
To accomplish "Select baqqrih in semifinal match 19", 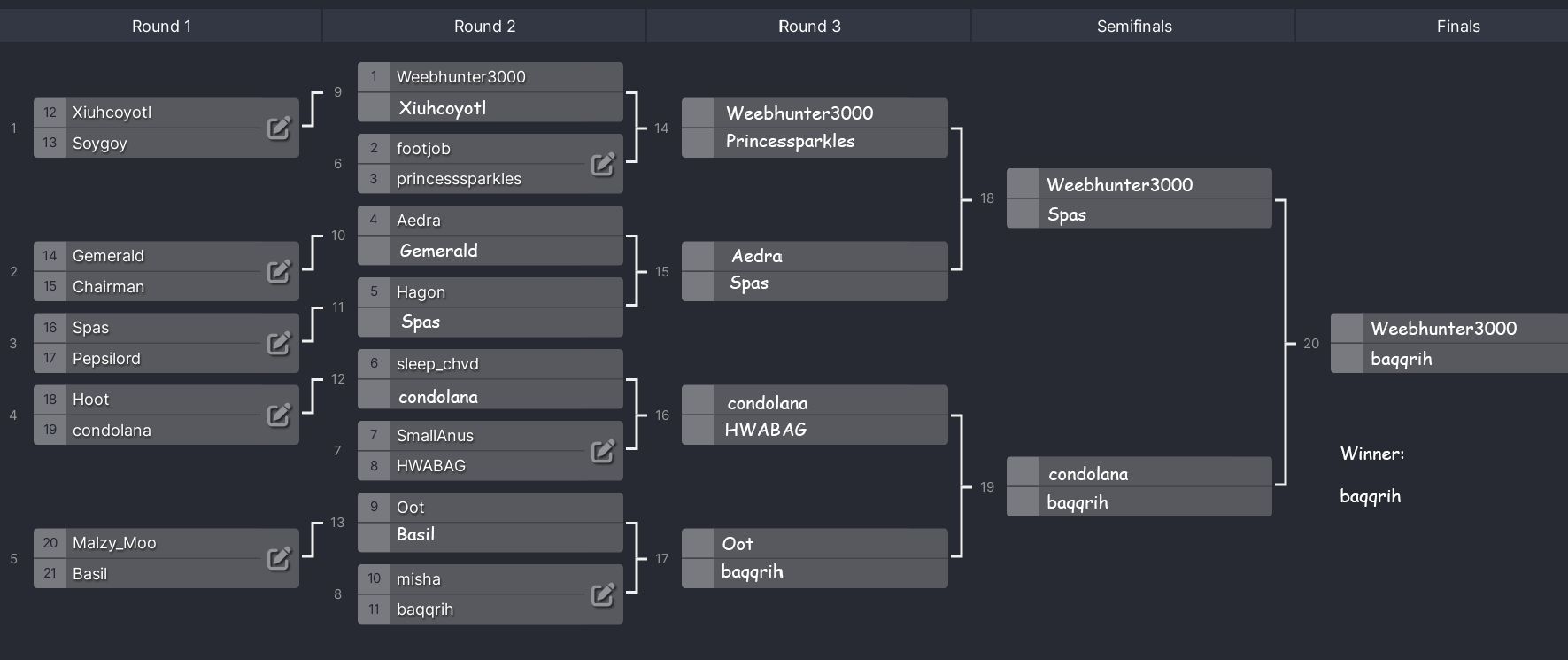I will click(1139, 502).
